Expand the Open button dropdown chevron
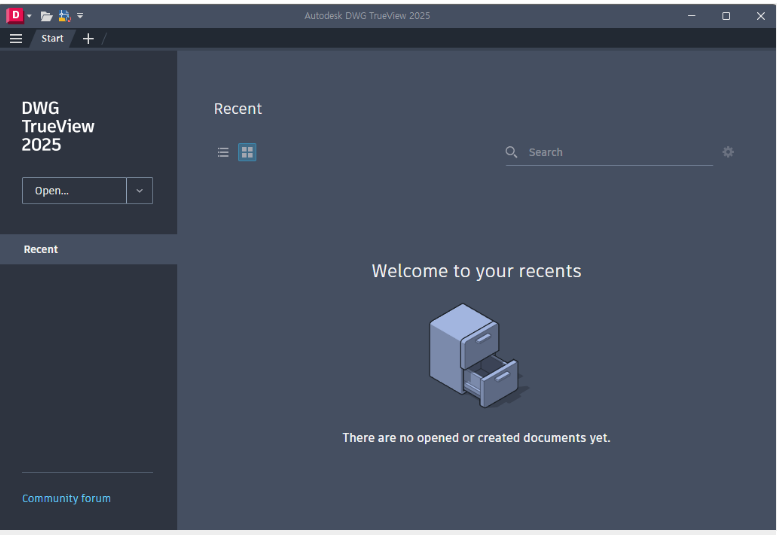The width and height of the screenshot is (780, 535). [140, 191]
